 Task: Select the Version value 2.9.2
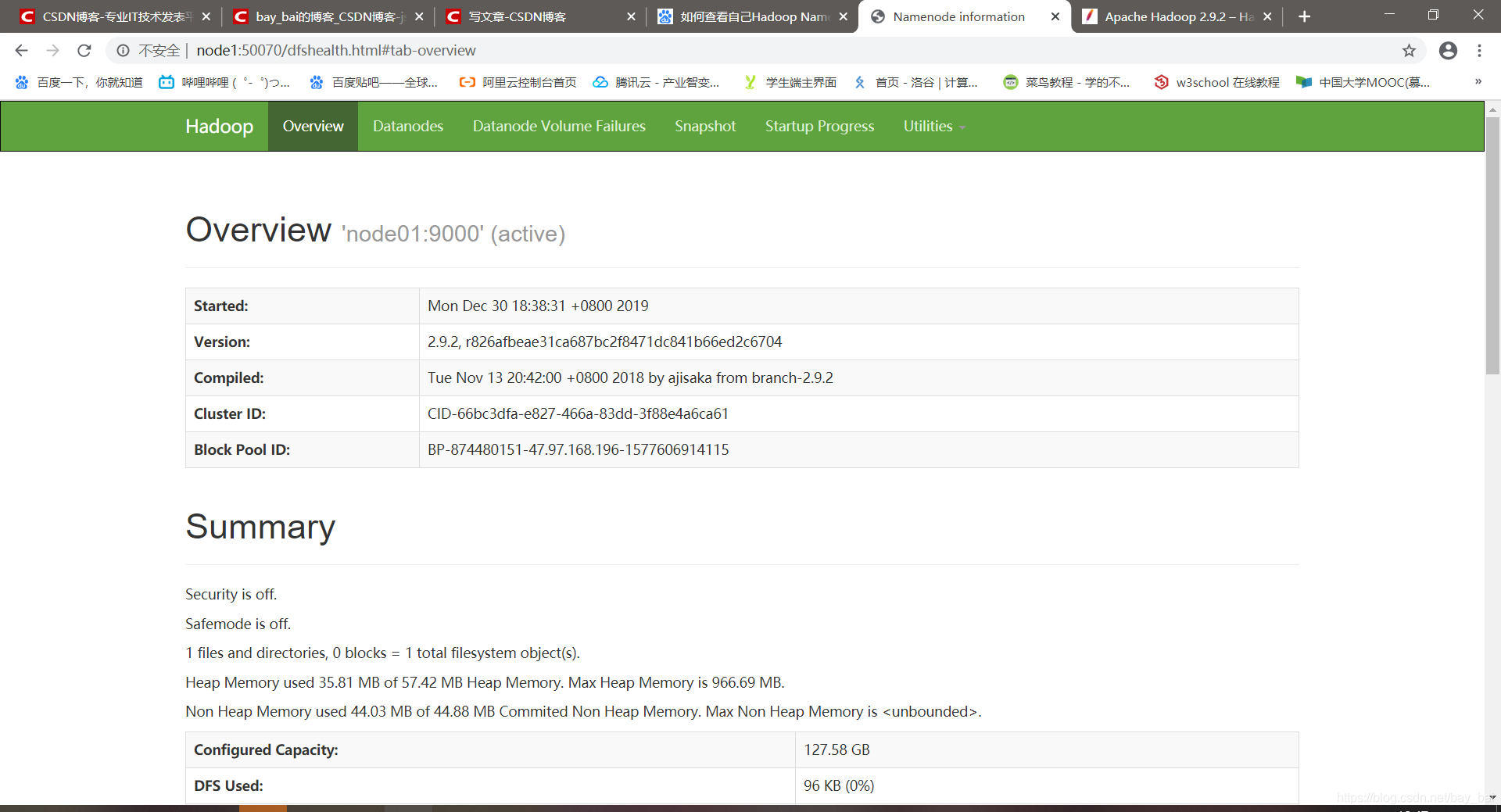[604, 342]
